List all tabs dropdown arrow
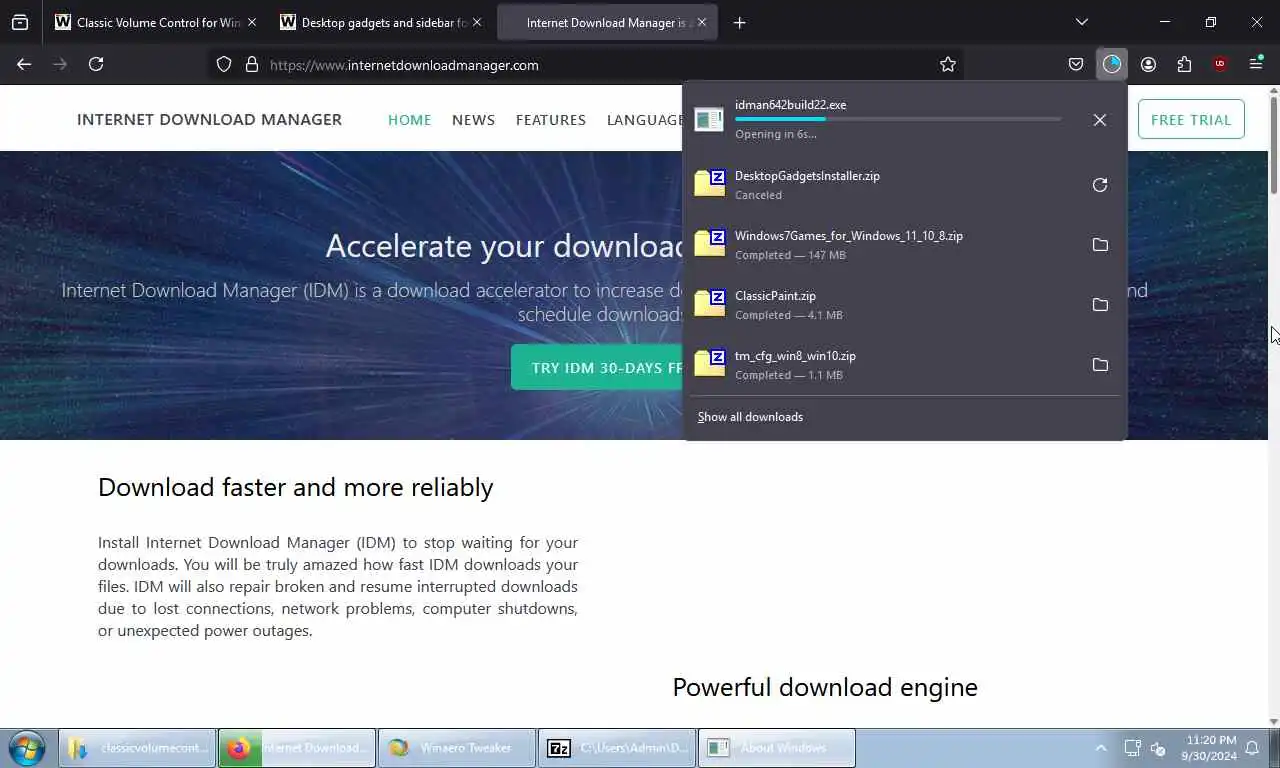The height and width of the screenshot is (768, 1280). [1081, 22]
